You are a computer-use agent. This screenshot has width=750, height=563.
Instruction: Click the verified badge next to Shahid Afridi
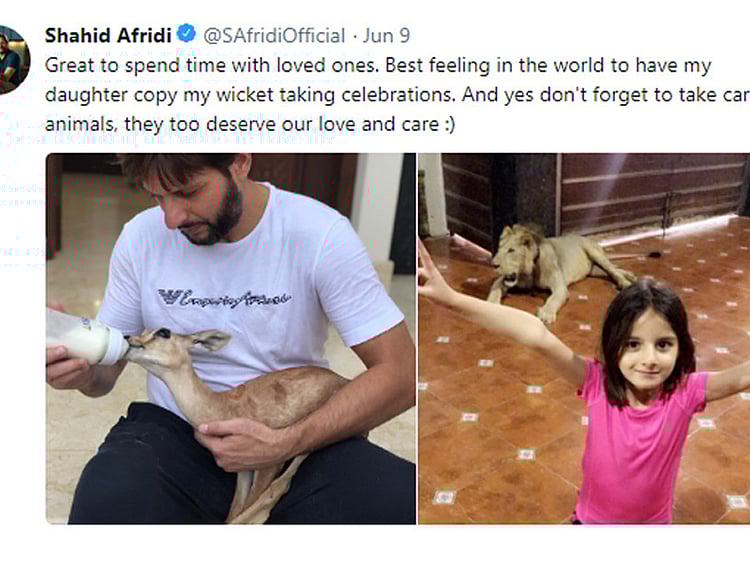point(187,35)
